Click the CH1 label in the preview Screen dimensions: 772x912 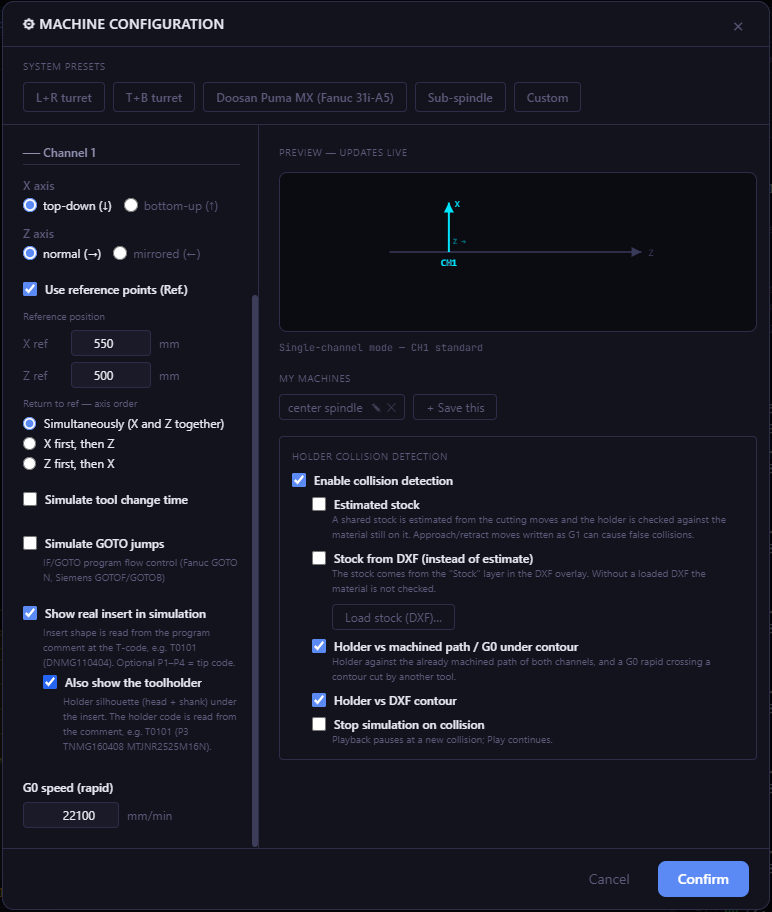click(x=449, y=263)
